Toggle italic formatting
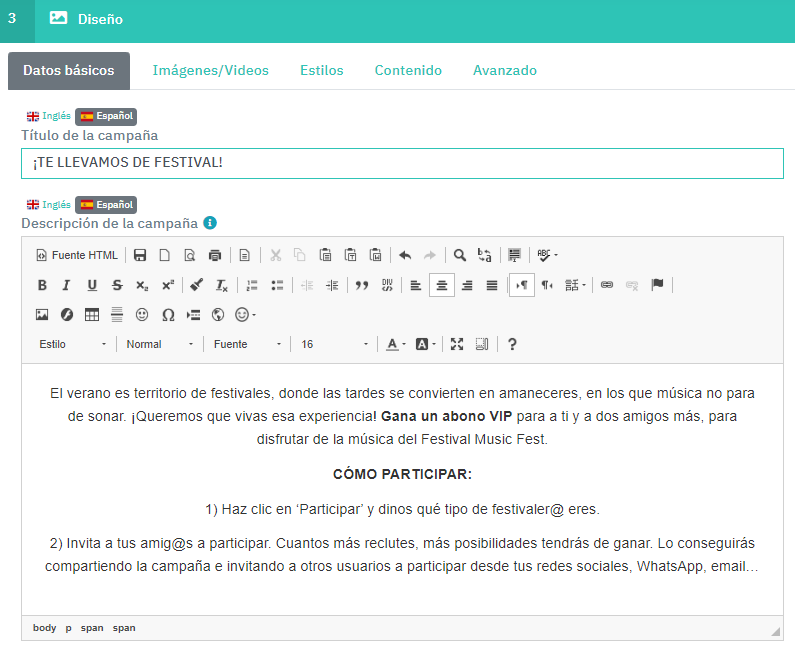Image resolution: width=795 pixels, height=652 pixels. coord(66,285)
